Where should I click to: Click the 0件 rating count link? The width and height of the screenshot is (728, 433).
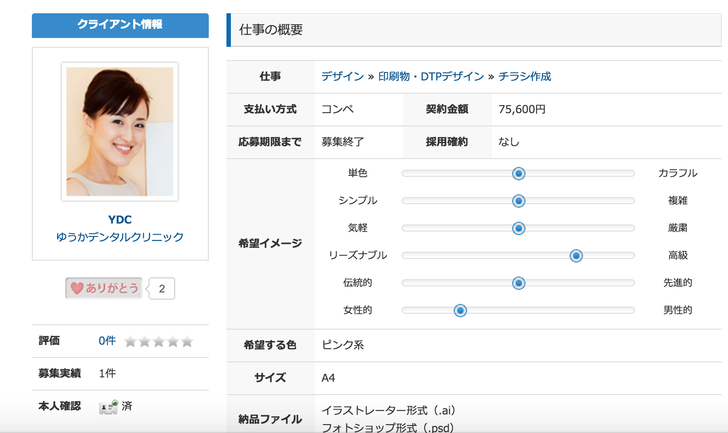(107, 341)
